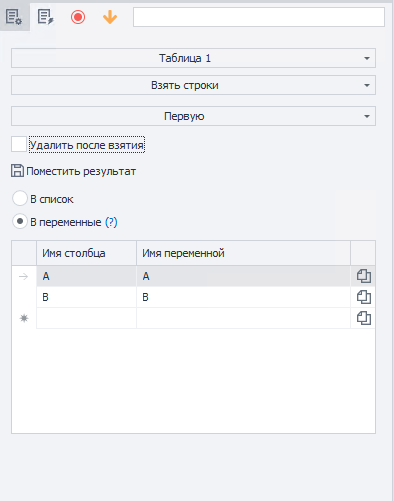Open the Таблица 1 dropdown
The width and height of the screenshot is (394, 501).
point(193,58)
